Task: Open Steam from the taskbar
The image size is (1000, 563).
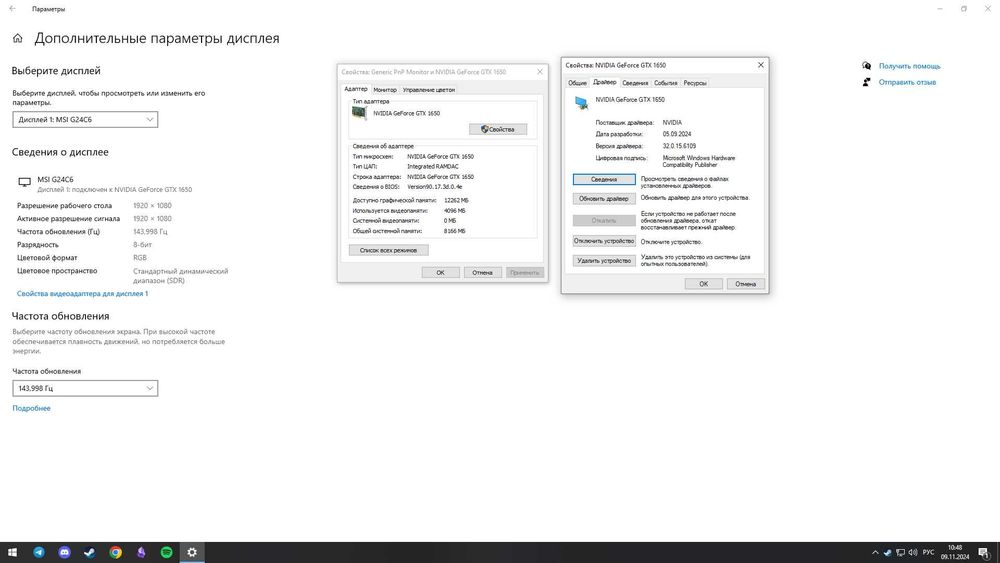Action: point(90,552)
